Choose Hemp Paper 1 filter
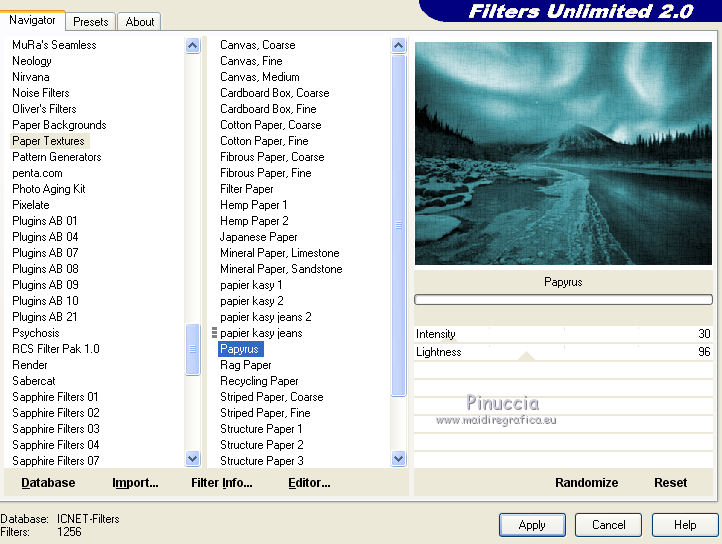Image resolution: width=722 pixels, height=544 pixels. (254, 205)
